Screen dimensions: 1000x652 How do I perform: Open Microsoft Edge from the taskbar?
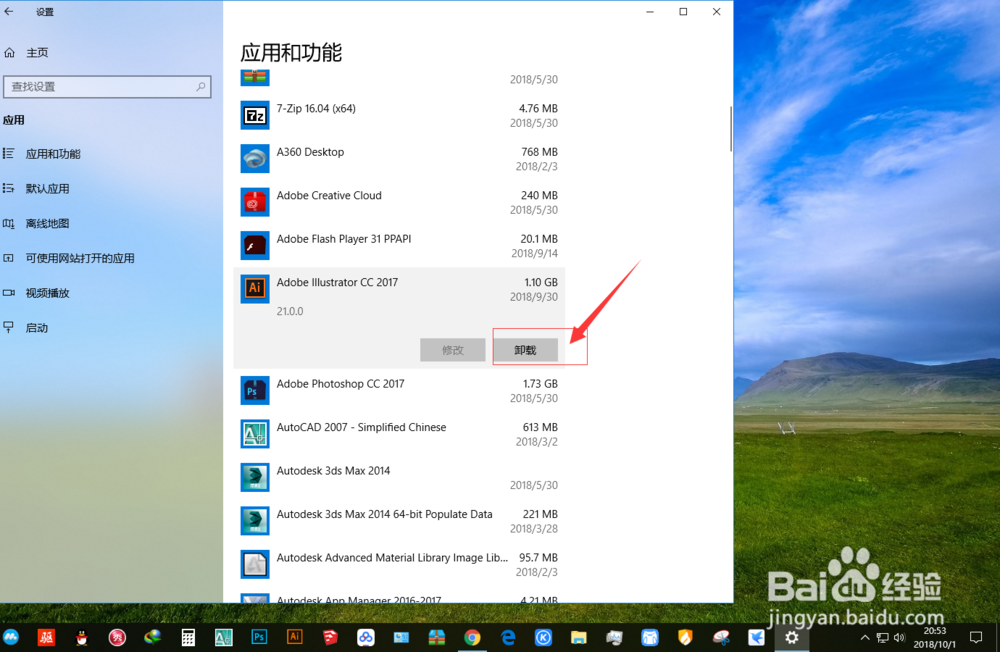coord(508,637)
